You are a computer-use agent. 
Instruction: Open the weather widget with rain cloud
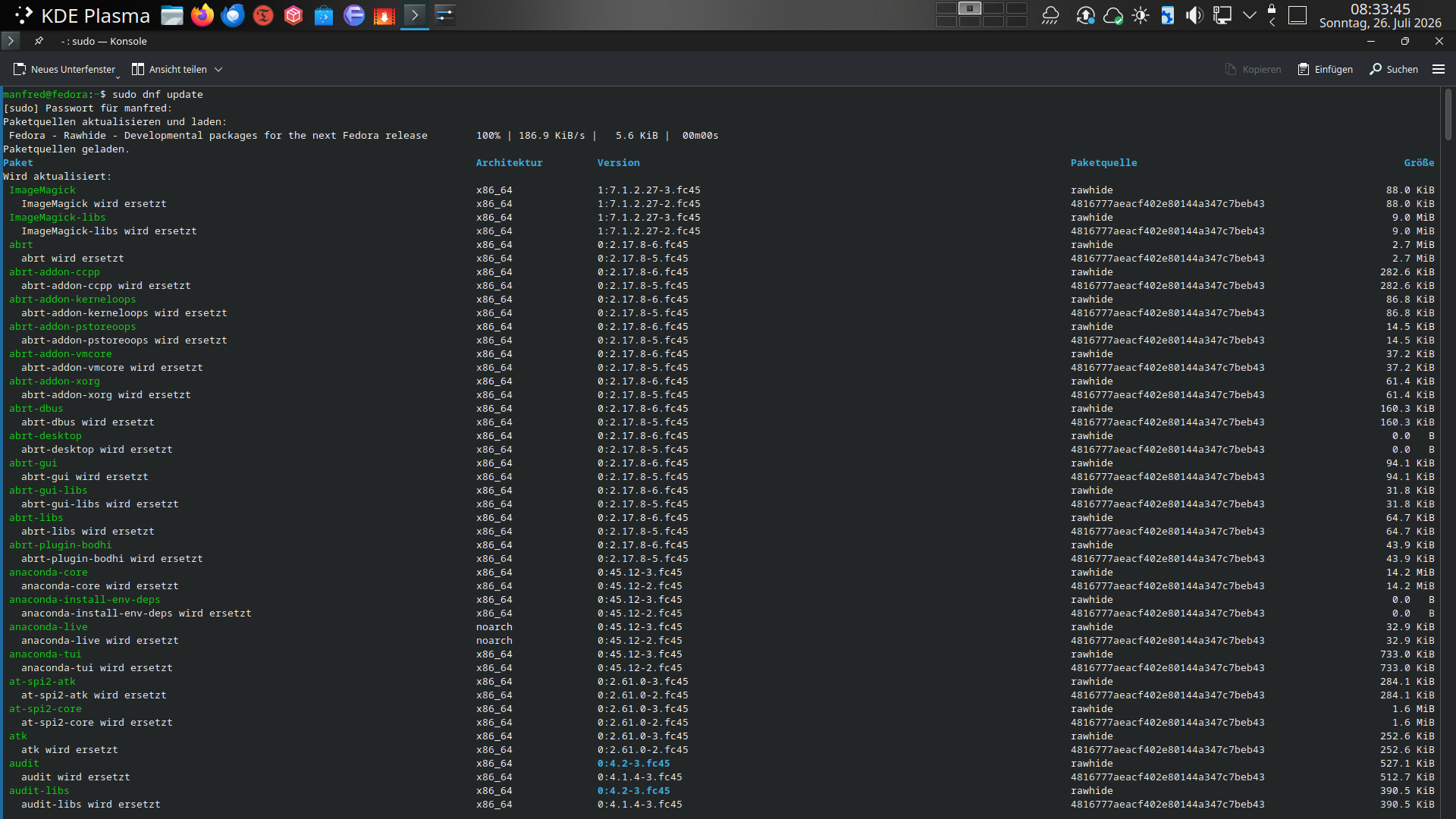coord(1050,15)
